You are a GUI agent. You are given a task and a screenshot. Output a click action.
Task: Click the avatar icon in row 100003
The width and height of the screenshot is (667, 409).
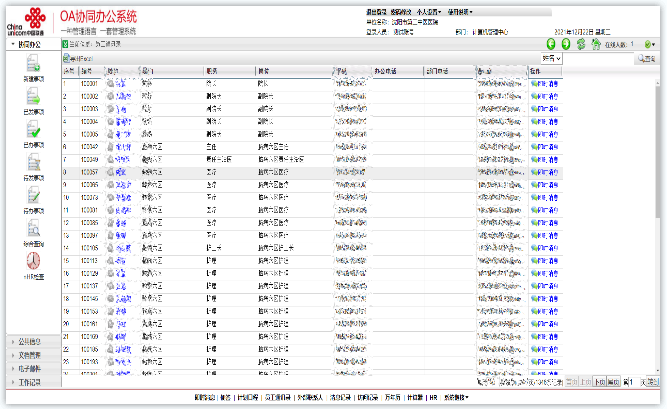pyautogui.click(x=110, y=109)
